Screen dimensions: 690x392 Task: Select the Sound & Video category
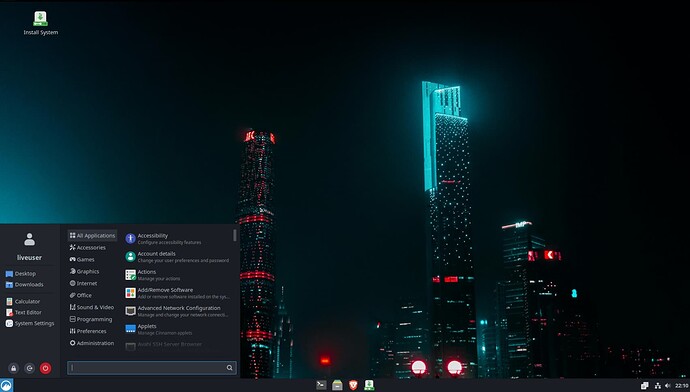pos(92,307)
